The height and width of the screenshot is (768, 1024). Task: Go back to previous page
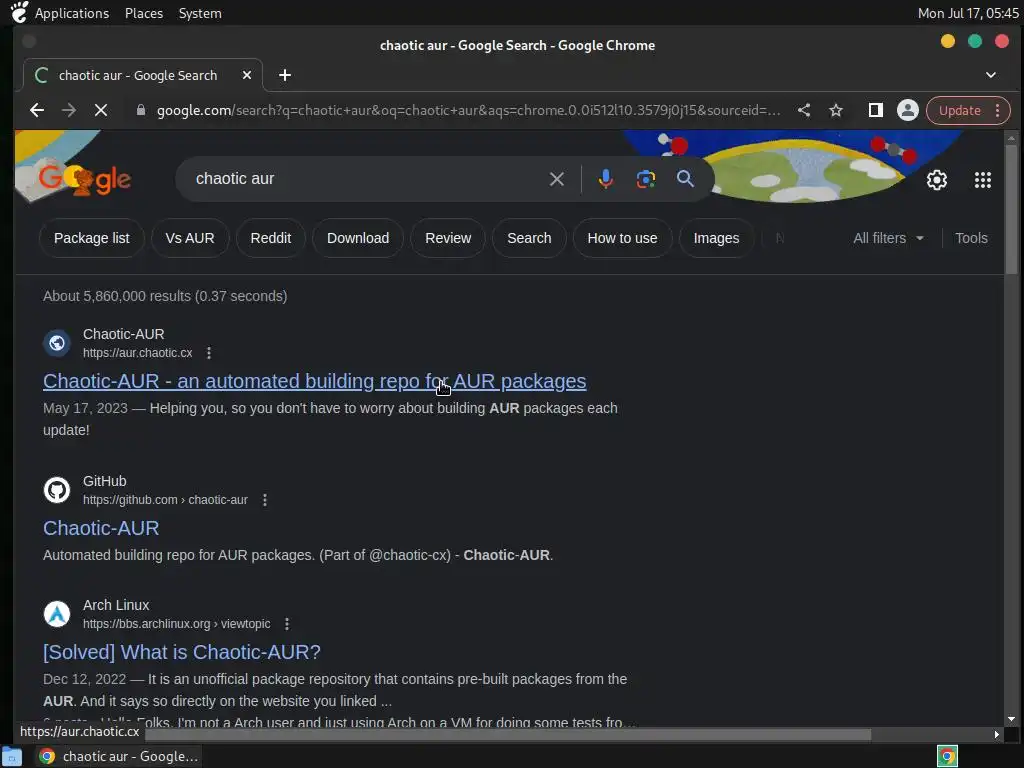[37, 110]
